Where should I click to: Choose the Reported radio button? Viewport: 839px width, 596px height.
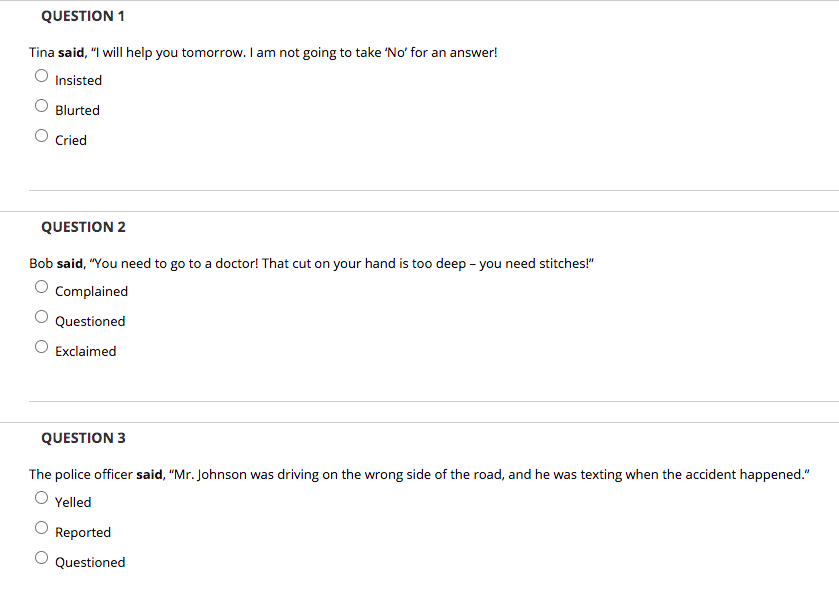pyautogui.click(x=41, y=528)
